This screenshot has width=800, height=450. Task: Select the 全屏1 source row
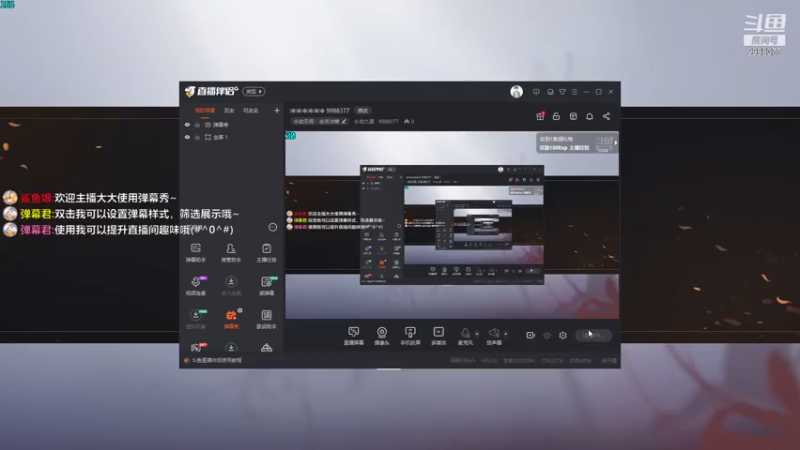tap(232, 137)
